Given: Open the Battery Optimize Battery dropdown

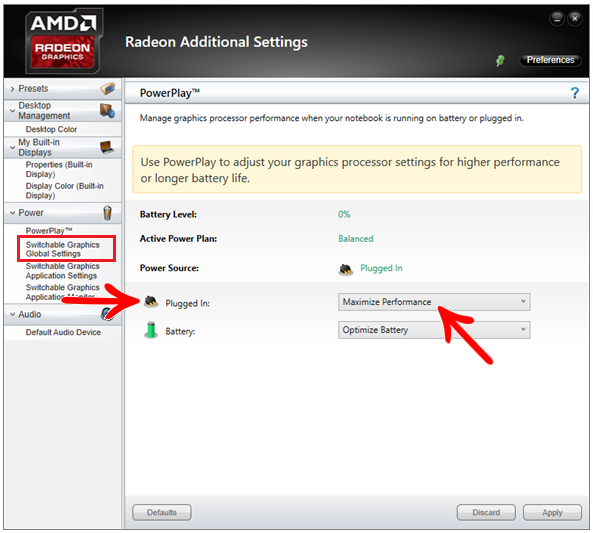Looking at the screenshot, I should click(x=434, y=330).
